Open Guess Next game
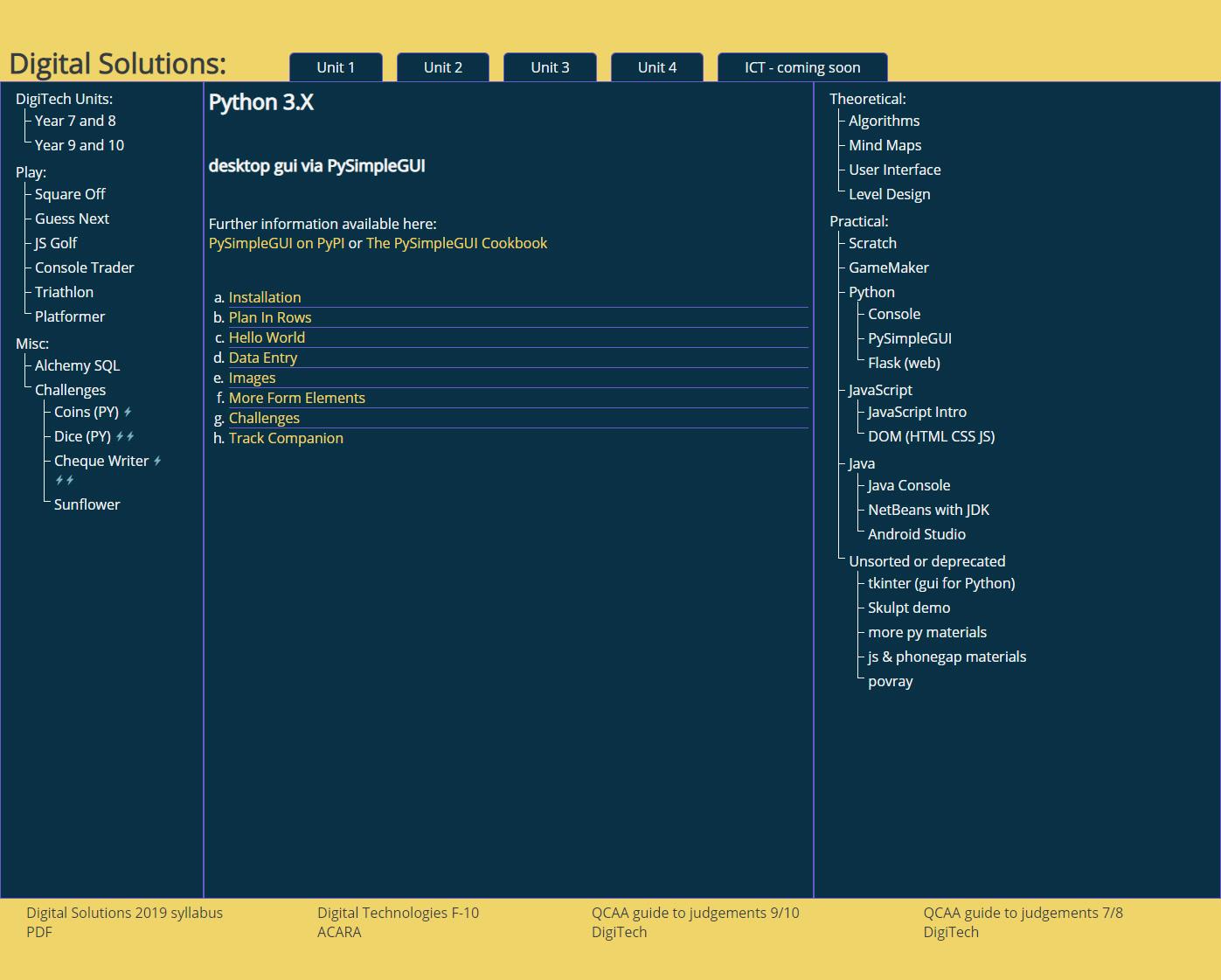Image resolution: width=1221 pixels, height=980 pixels. [72, 219]
